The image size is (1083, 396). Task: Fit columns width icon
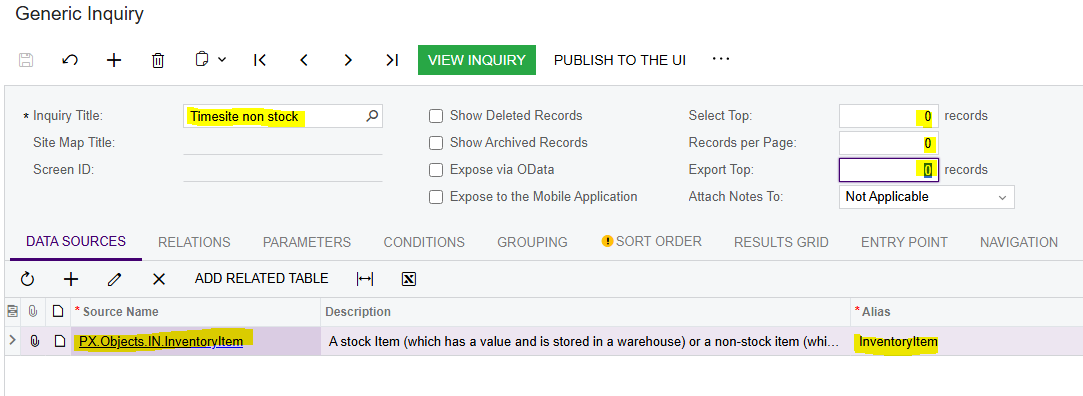365,279
